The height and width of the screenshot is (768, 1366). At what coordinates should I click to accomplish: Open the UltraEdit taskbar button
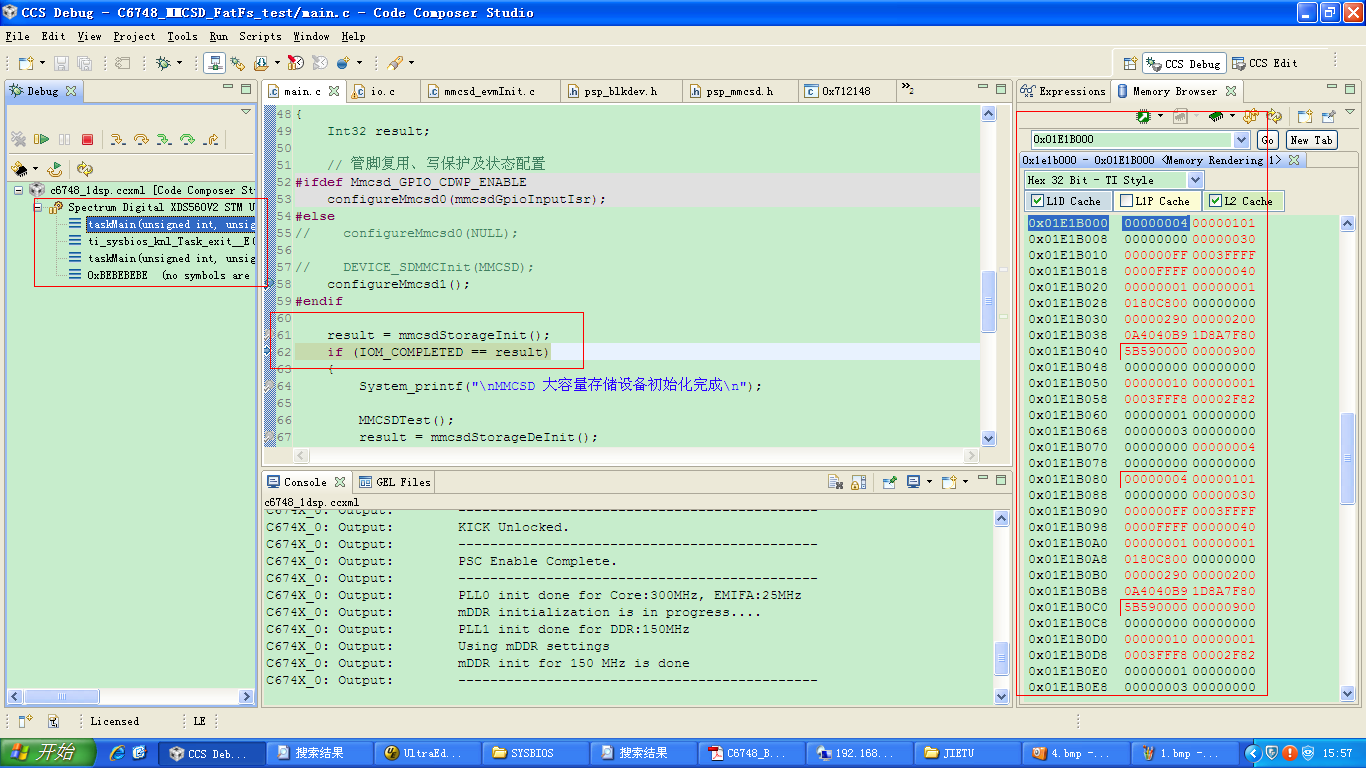click(x=427, y=753)
